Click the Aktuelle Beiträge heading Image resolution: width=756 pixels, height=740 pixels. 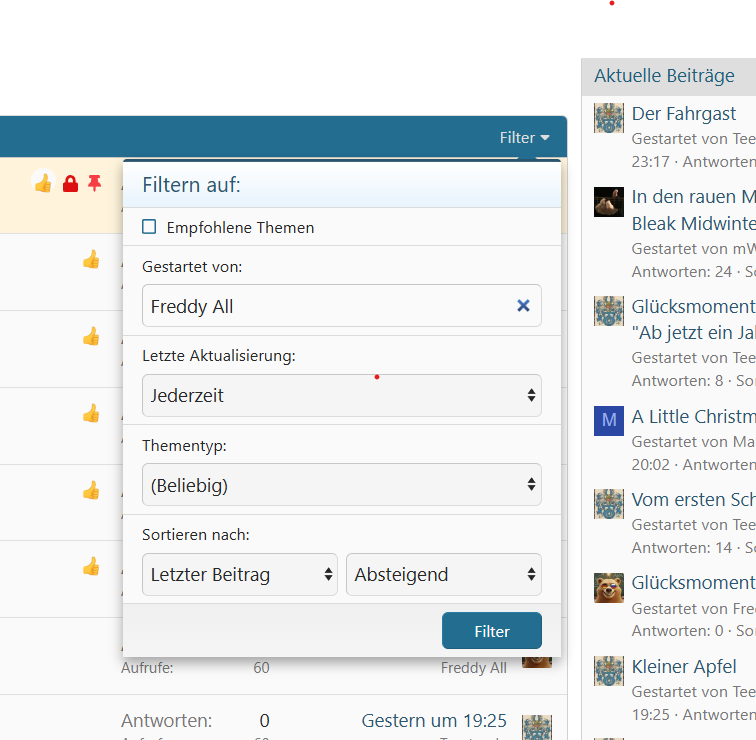[664, 76]
